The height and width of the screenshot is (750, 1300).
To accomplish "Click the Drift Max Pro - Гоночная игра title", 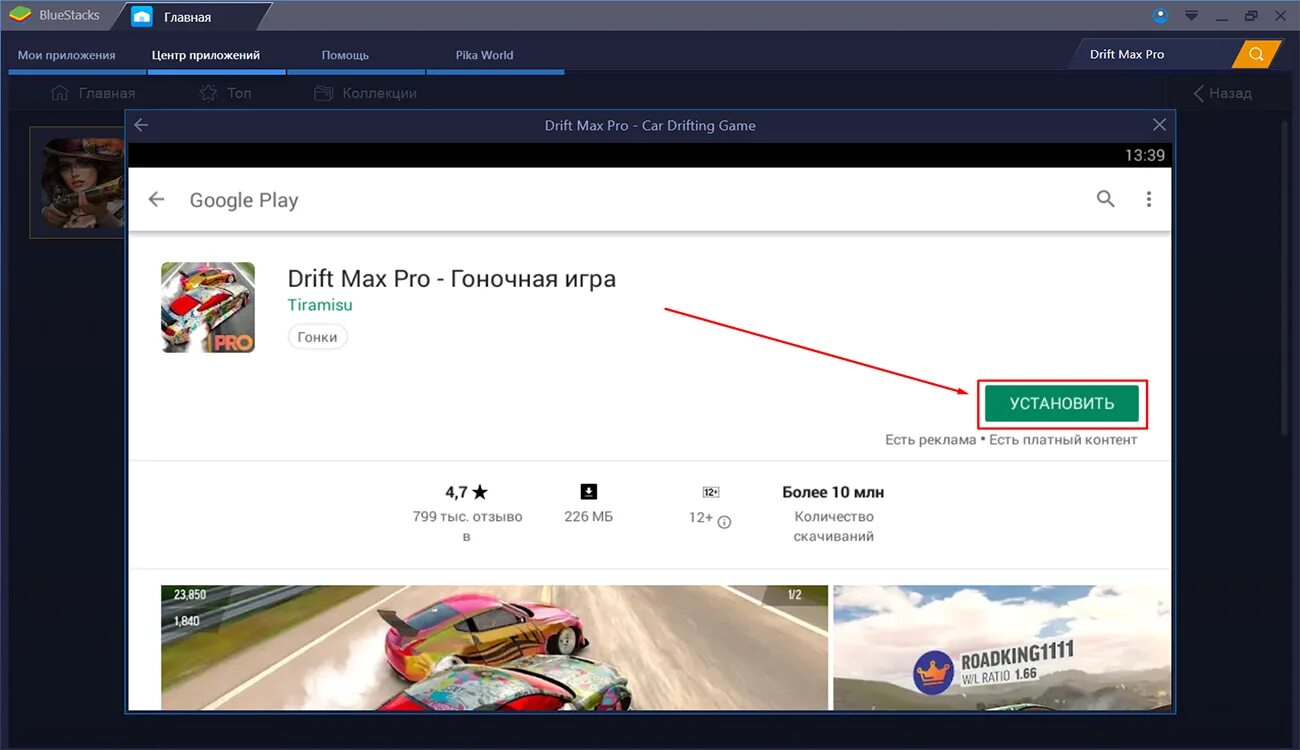I will tap(452, 279).
